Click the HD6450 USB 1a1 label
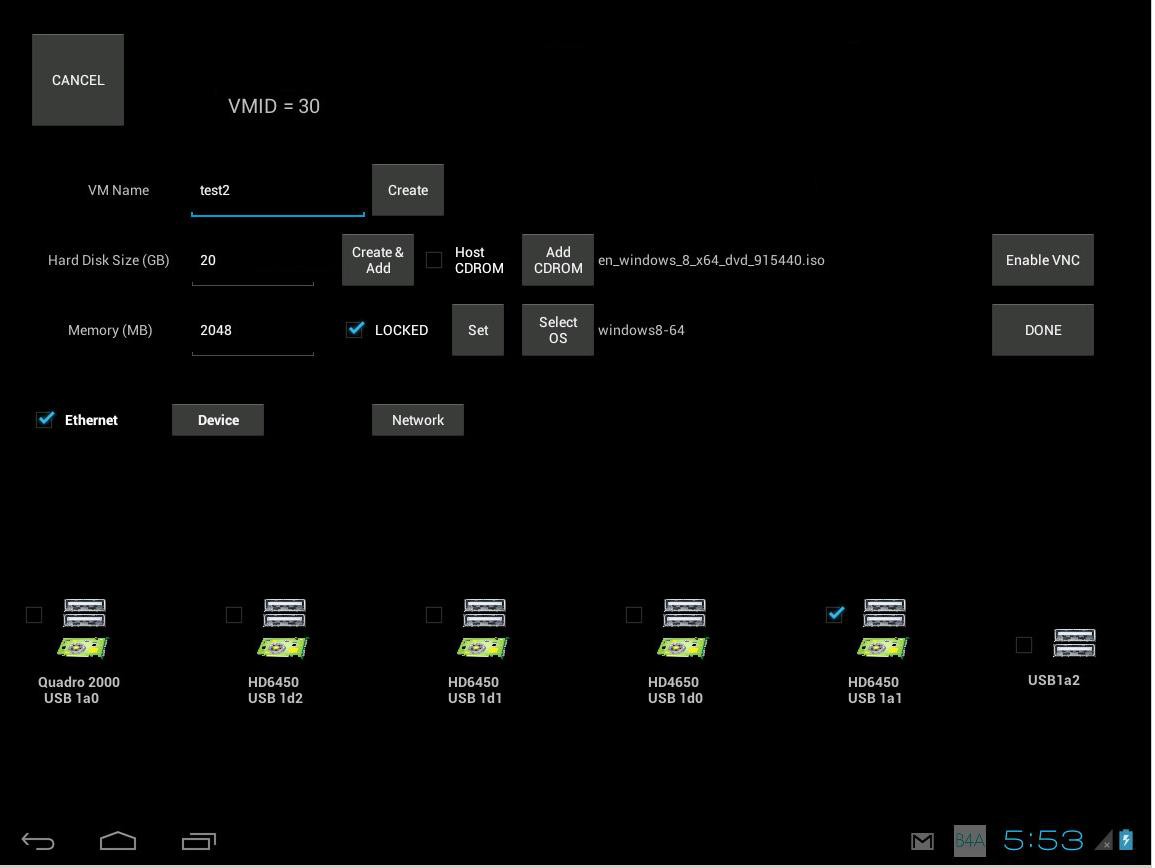1155x868 pixels. pos(874,690)
